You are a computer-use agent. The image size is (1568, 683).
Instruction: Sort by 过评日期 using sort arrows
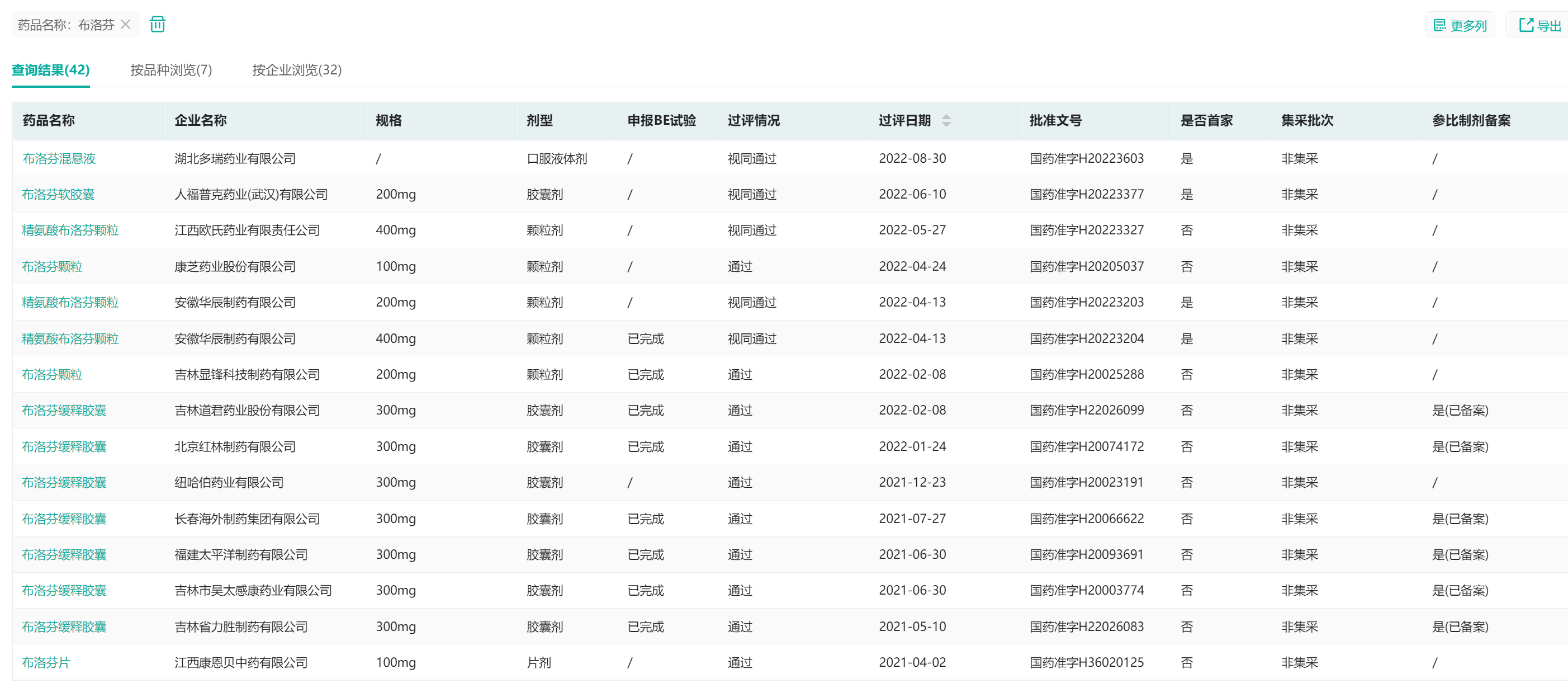[x=946, y=121]
